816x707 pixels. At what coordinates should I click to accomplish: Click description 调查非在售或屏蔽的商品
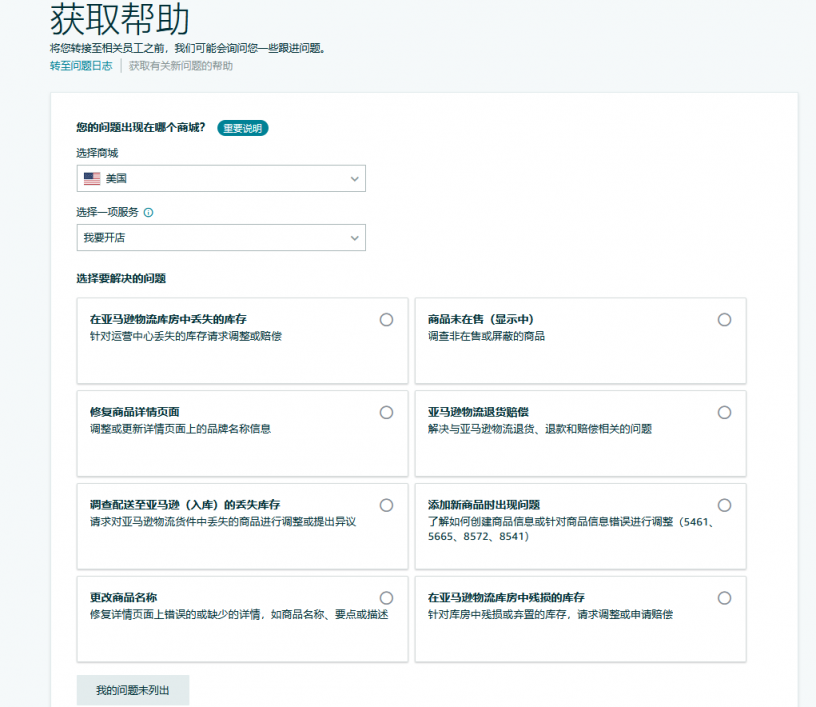pyautogui.click(x=486, y=336)
